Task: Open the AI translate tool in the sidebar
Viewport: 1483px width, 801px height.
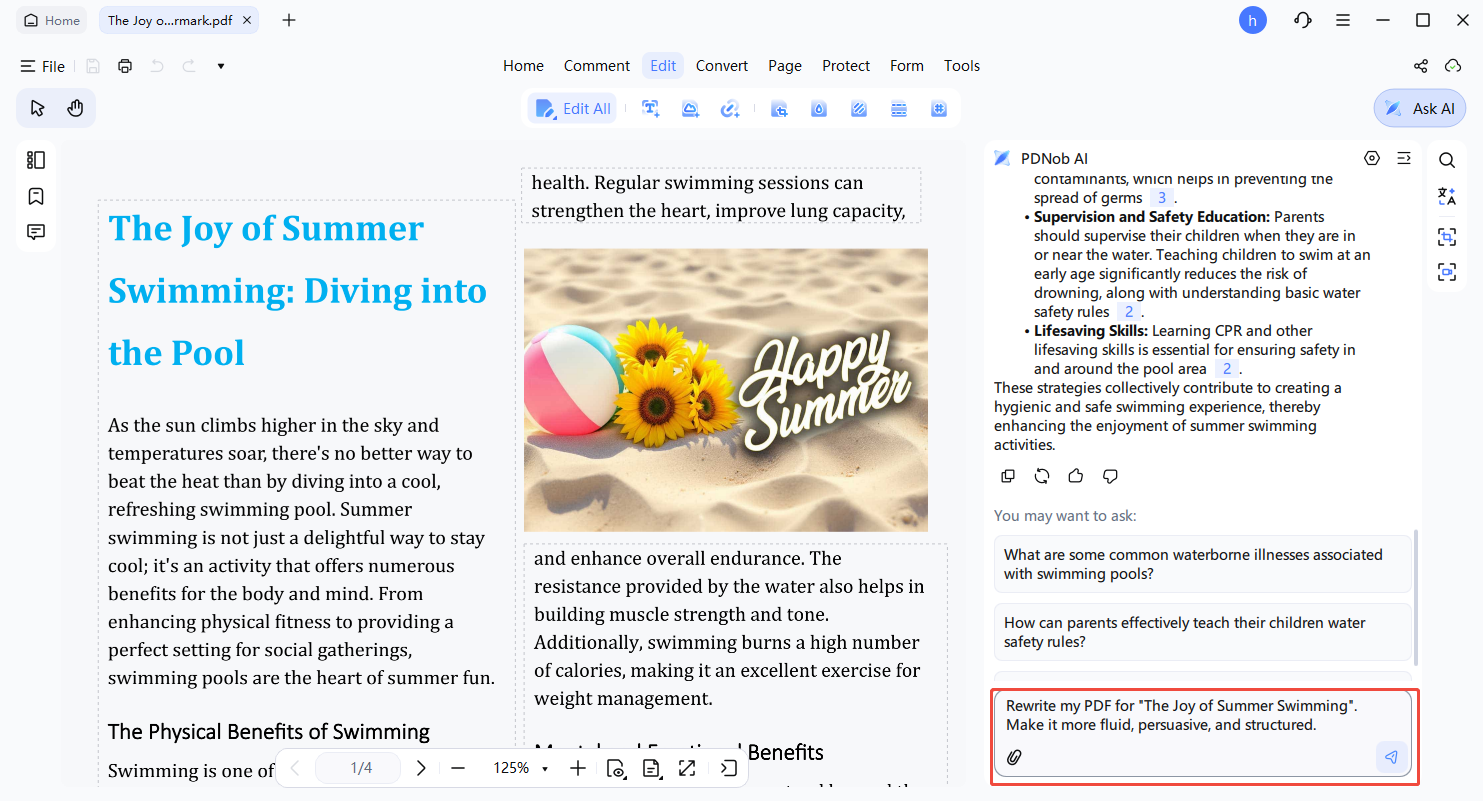Action: pos(1446,196)
